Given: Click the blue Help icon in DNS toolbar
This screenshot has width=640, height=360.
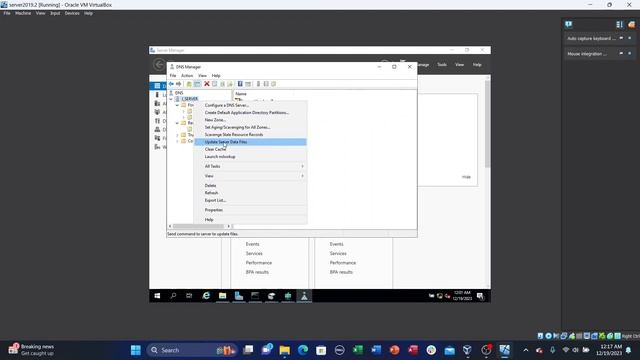Looking at the screenshot, I should (x=240, y=84).
